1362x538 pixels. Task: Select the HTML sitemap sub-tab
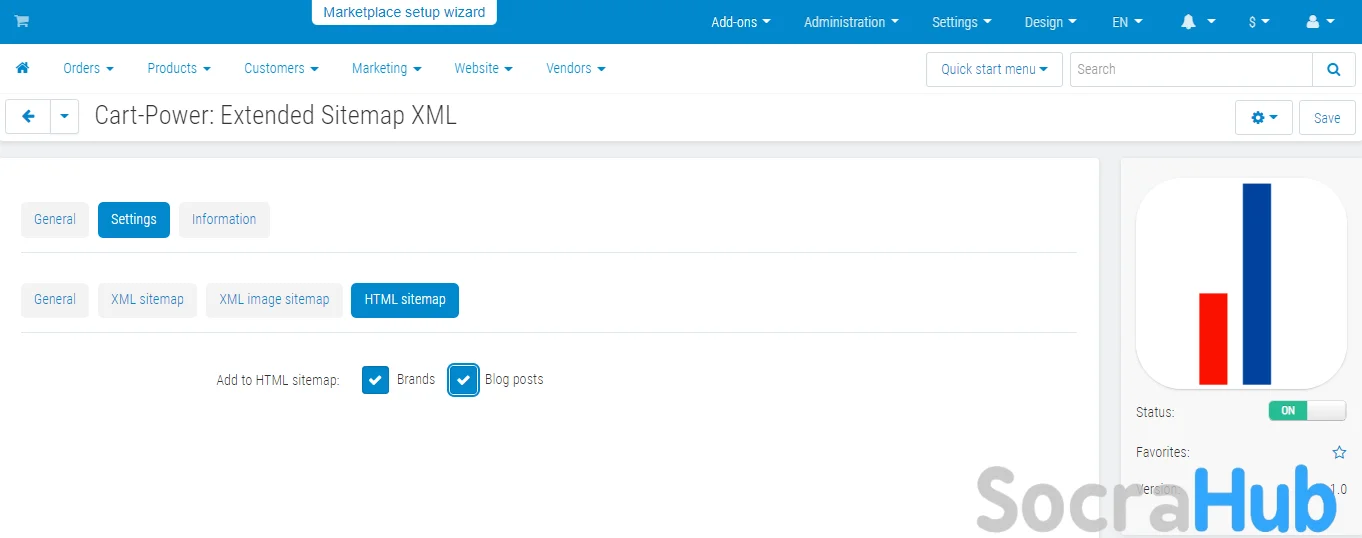point(405,300)
